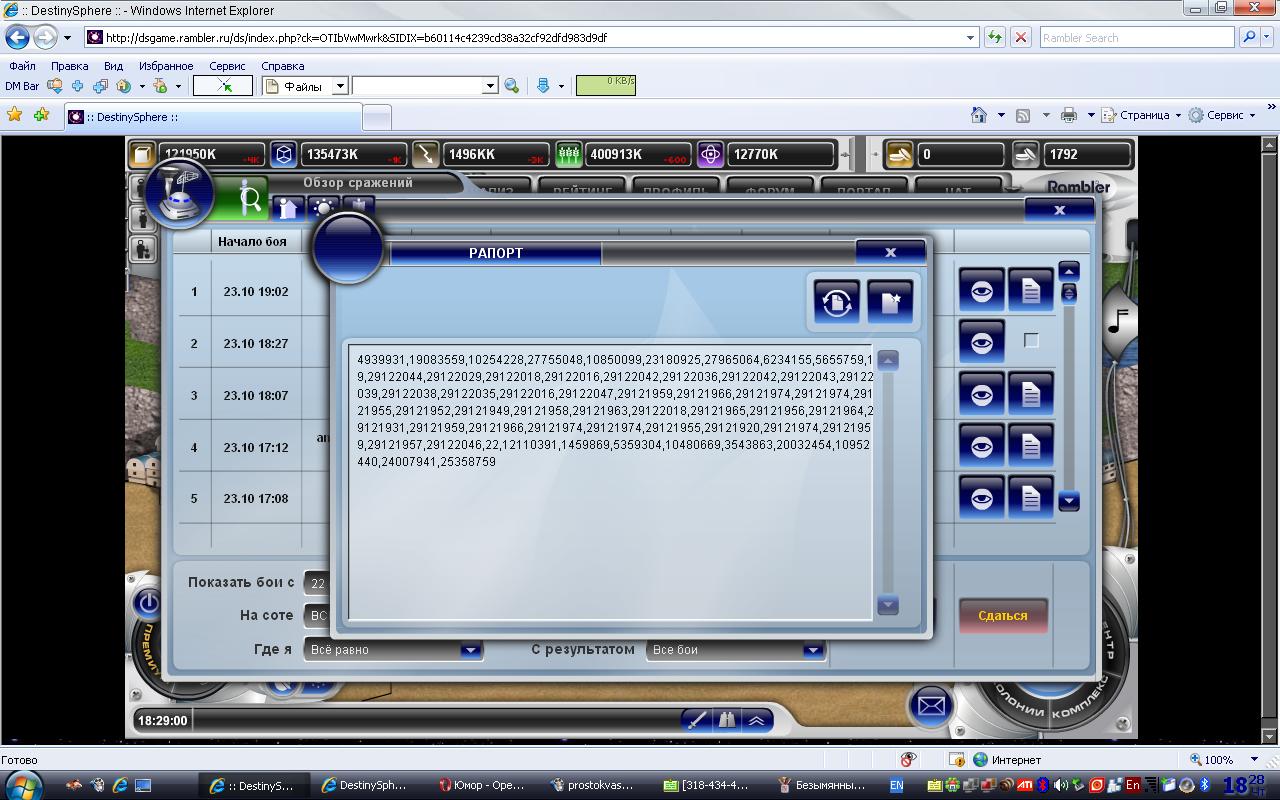Image resolution: width=1280 pixels, height=800 pixels.
Task: Click the music note icon
Action: (x=1119, y=322)
